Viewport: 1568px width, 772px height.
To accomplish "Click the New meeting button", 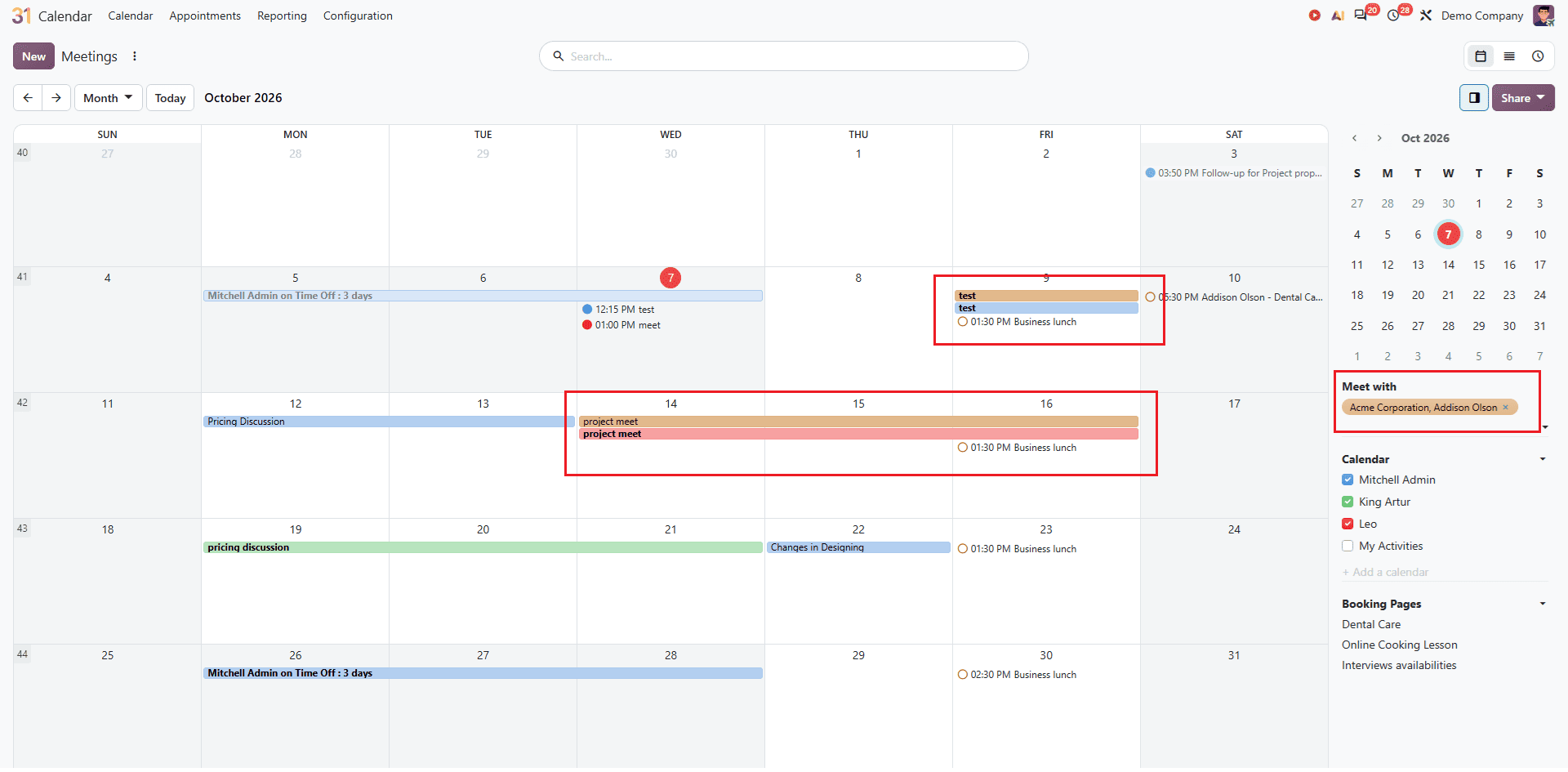I will (33, 56).
